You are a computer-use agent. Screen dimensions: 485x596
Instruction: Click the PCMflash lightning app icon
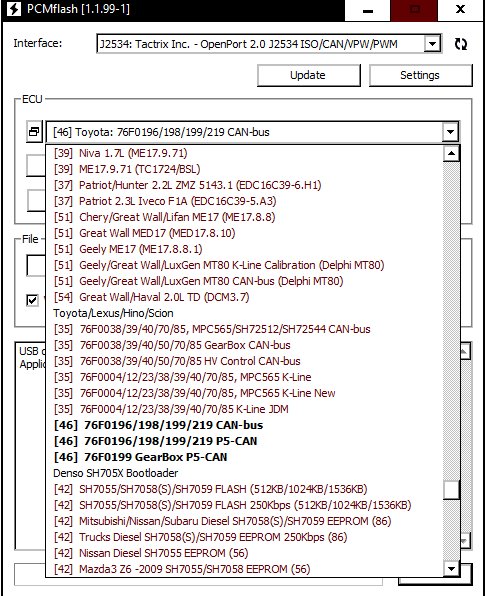click(14, 9)
